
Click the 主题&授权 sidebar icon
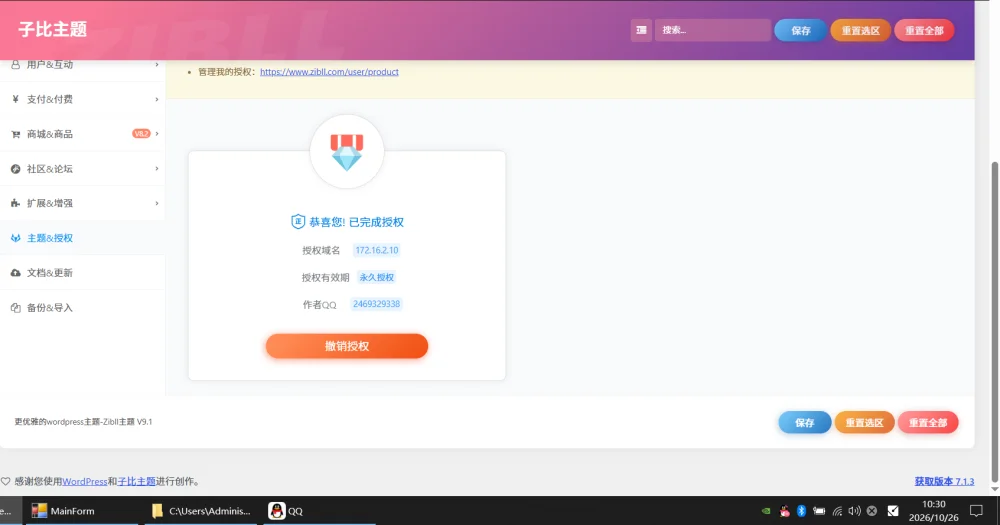[x=15, y=238]
